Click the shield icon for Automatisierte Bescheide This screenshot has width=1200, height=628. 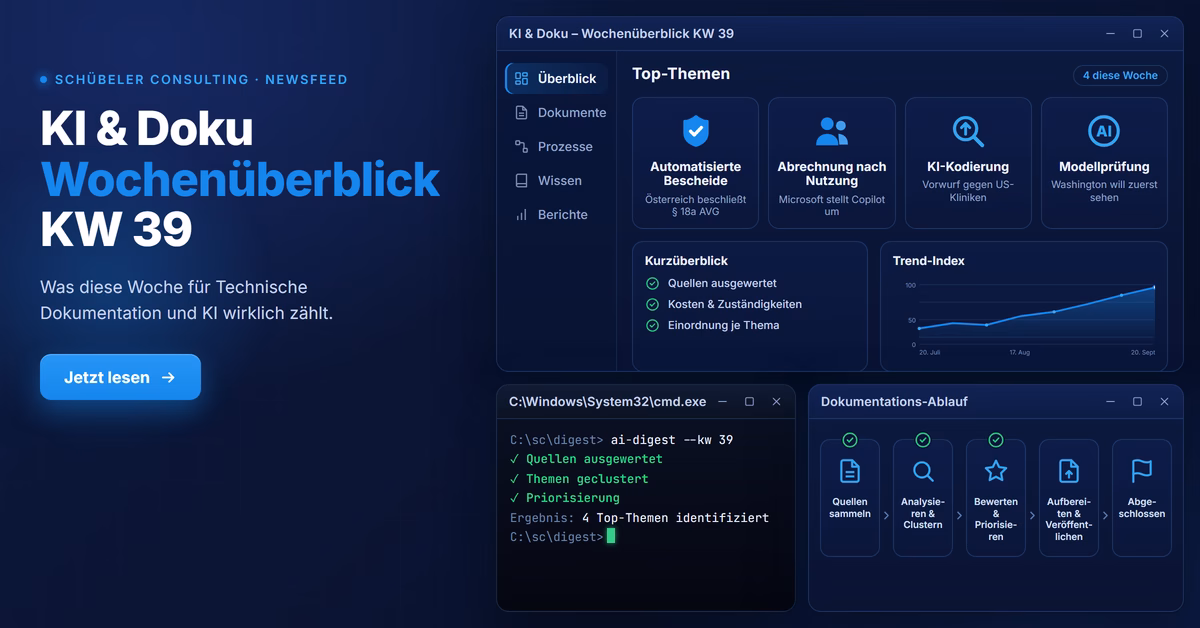tap(695, 131)
